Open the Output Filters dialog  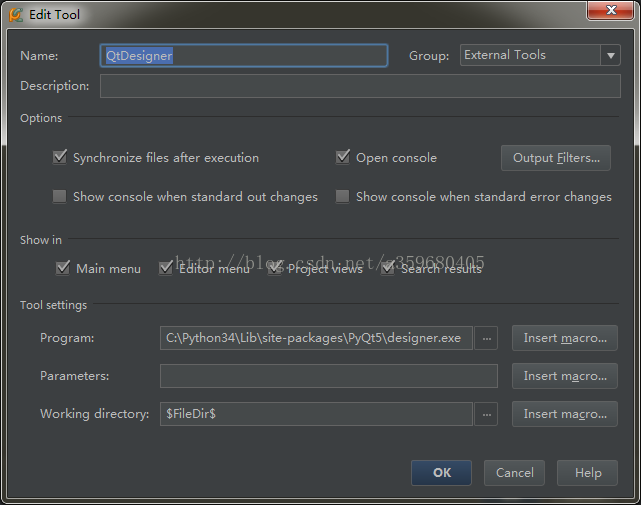[x=555, y=158]
